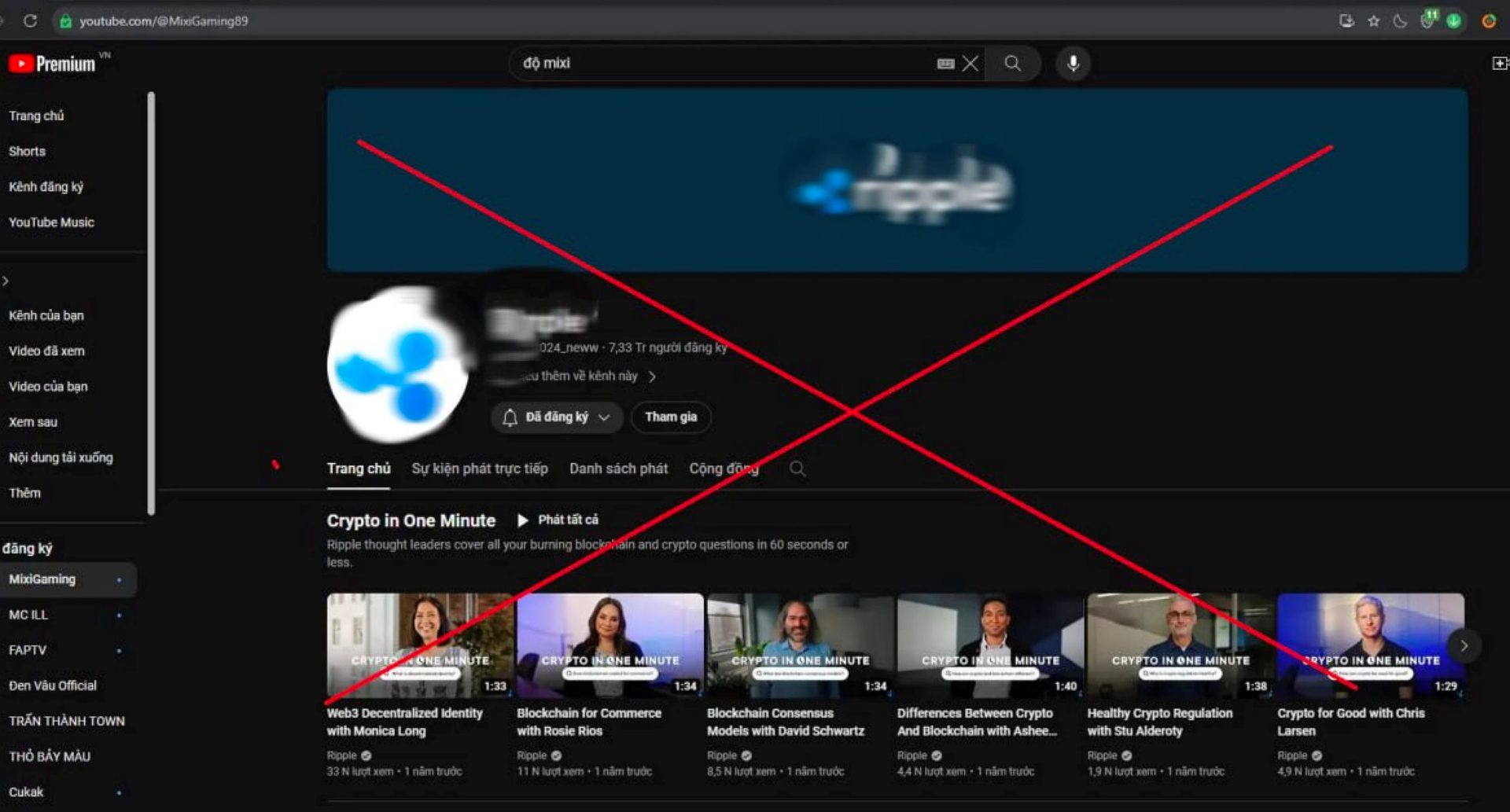Open YouTube Music from the sidebar
This screenshot has width=1510, height=812.
point(50,222)
